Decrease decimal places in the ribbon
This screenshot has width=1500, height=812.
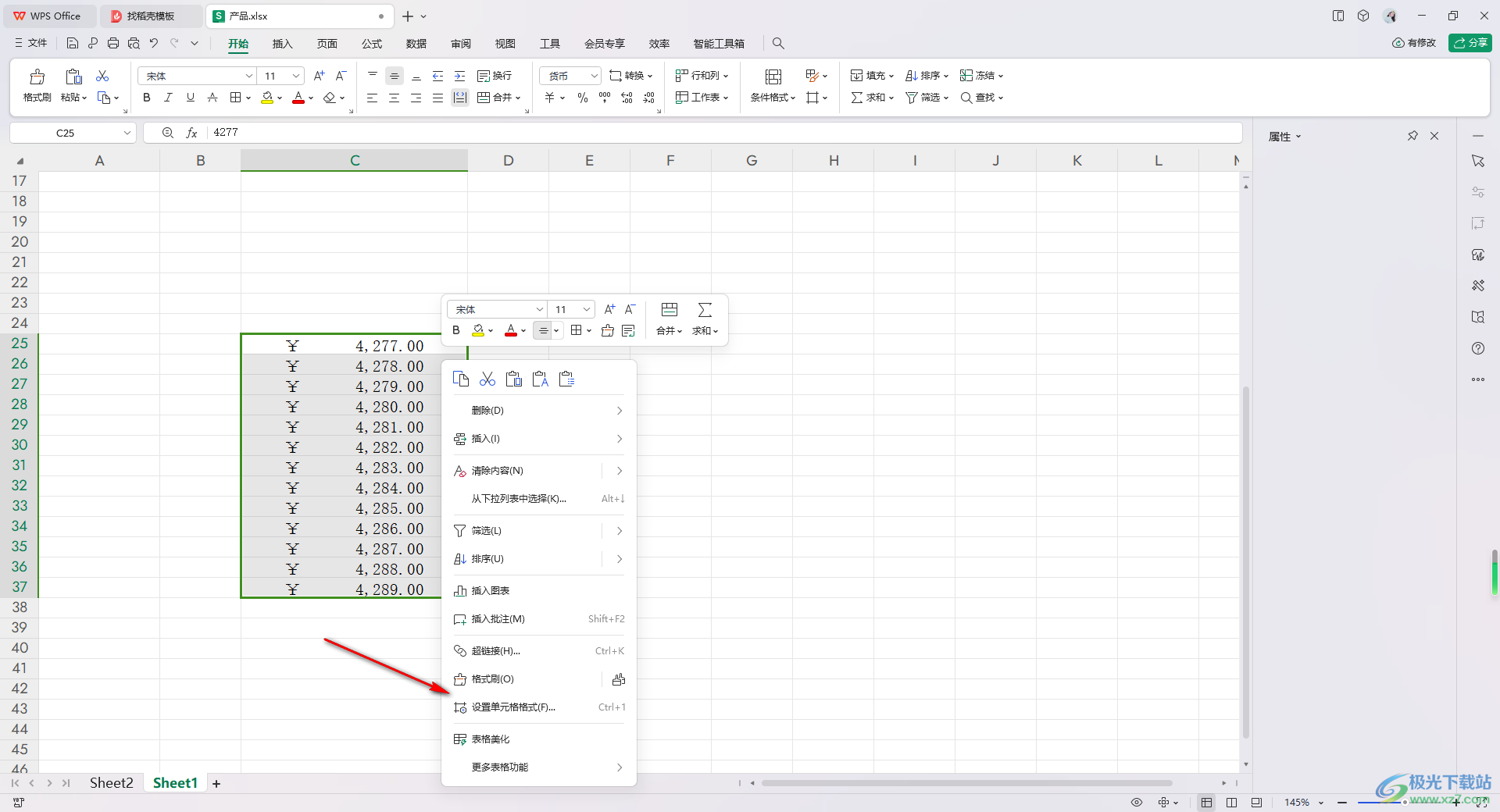(x=649, y=98)
